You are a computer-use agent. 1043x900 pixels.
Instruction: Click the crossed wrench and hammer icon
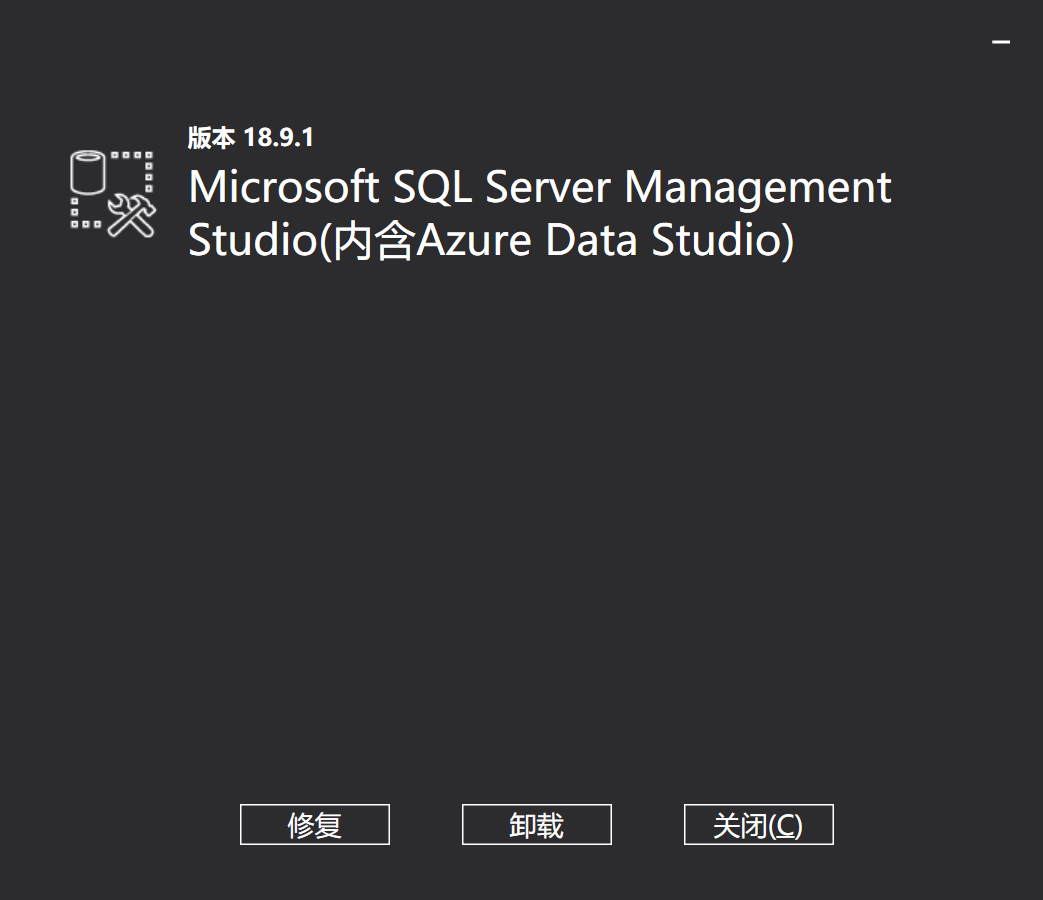[x=131, y=215]
